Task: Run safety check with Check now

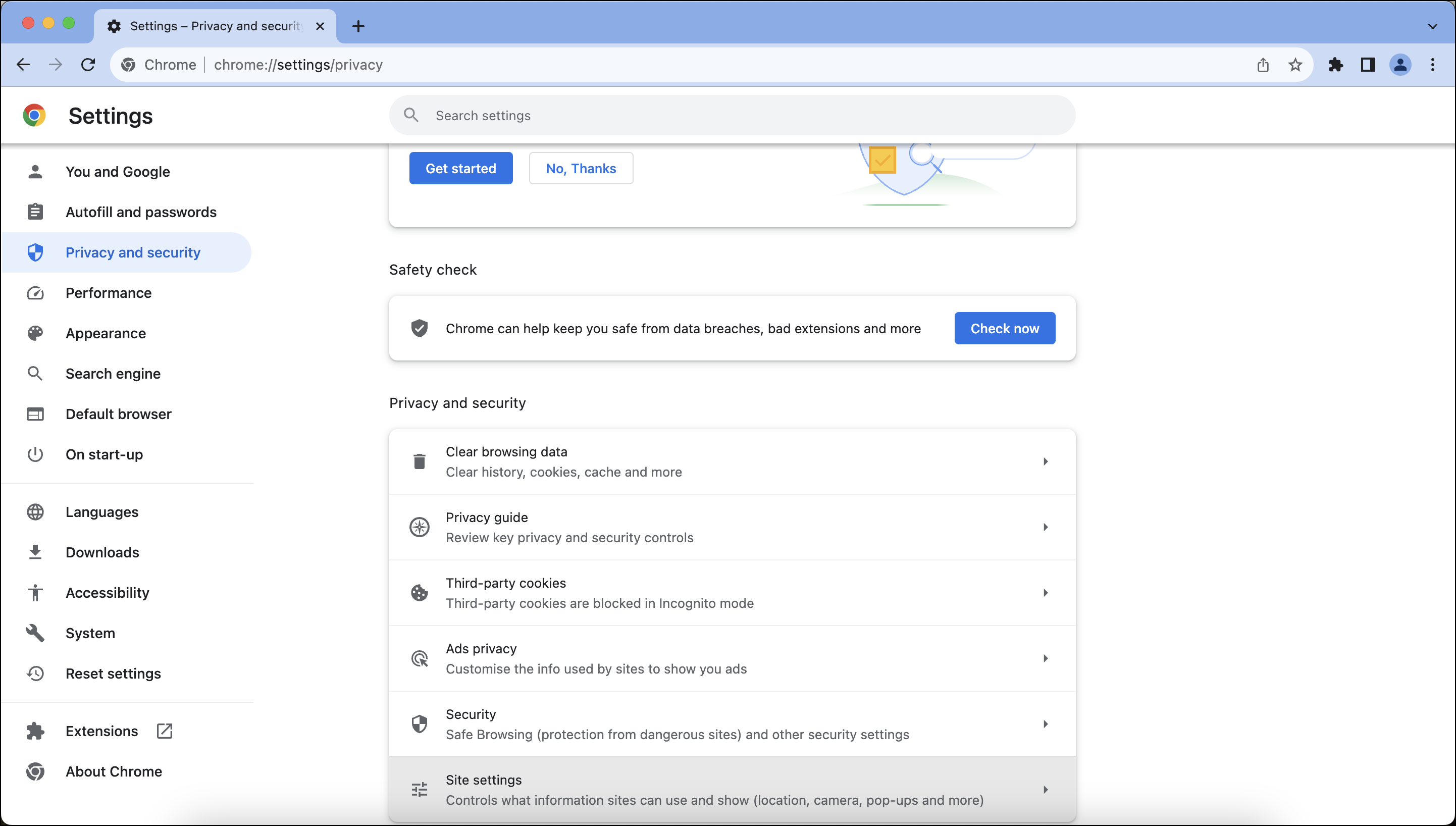Action: click(1005, 328)
